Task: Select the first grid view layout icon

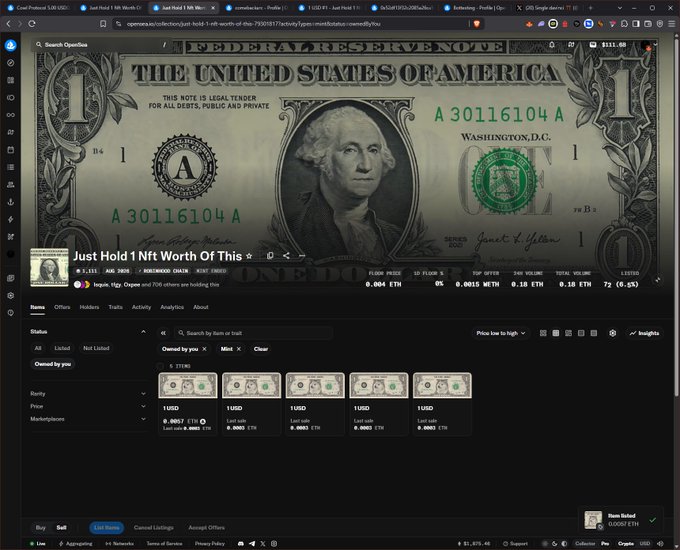Action: 543,333
